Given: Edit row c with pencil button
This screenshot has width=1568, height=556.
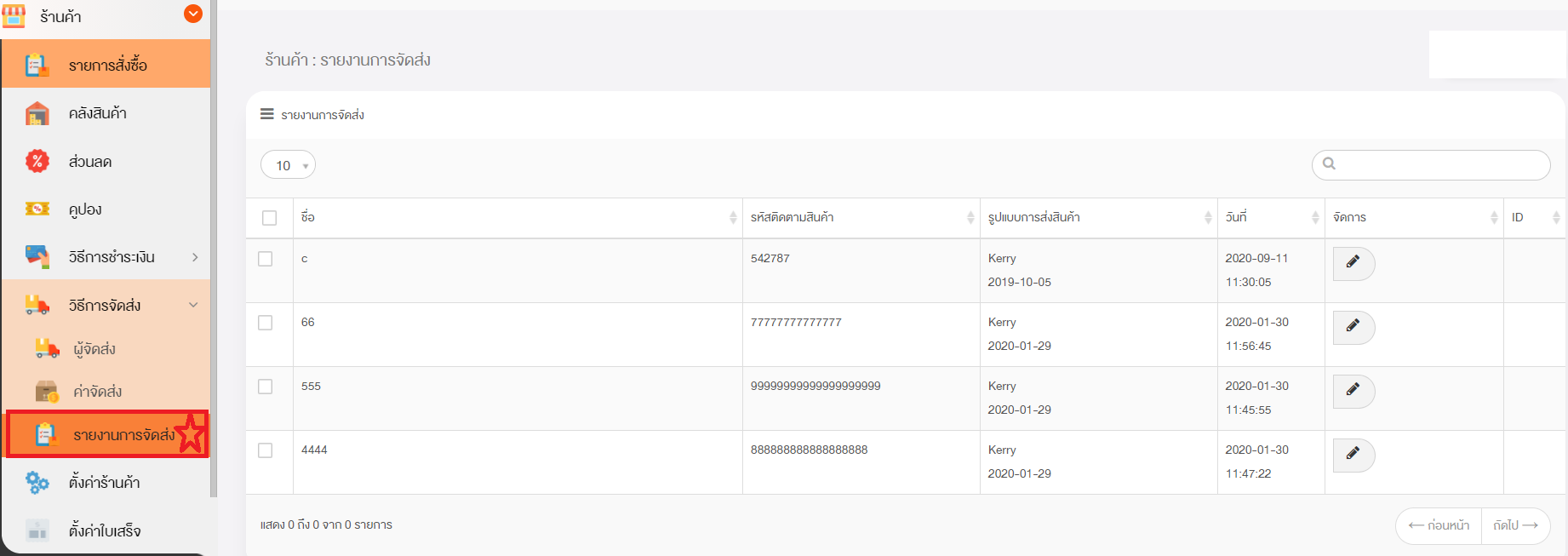Looking at the screenshot, I should 1353,263.
